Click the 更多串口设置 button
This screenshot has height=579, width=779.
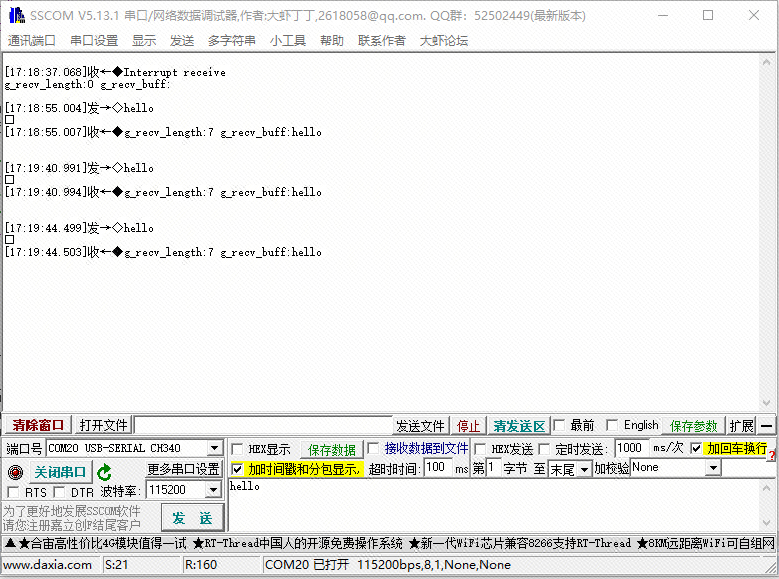pyautogui.click(x=183, y=469)
